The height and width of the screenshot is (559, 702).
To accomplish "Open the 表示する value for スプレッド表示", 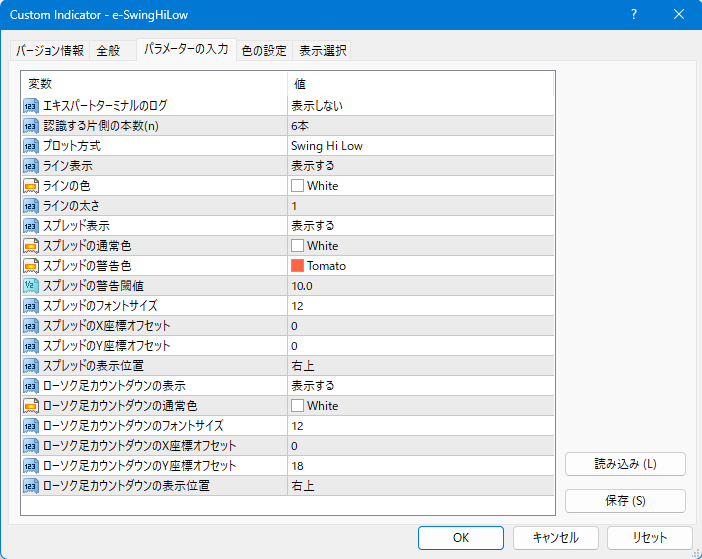I will 420,226.
